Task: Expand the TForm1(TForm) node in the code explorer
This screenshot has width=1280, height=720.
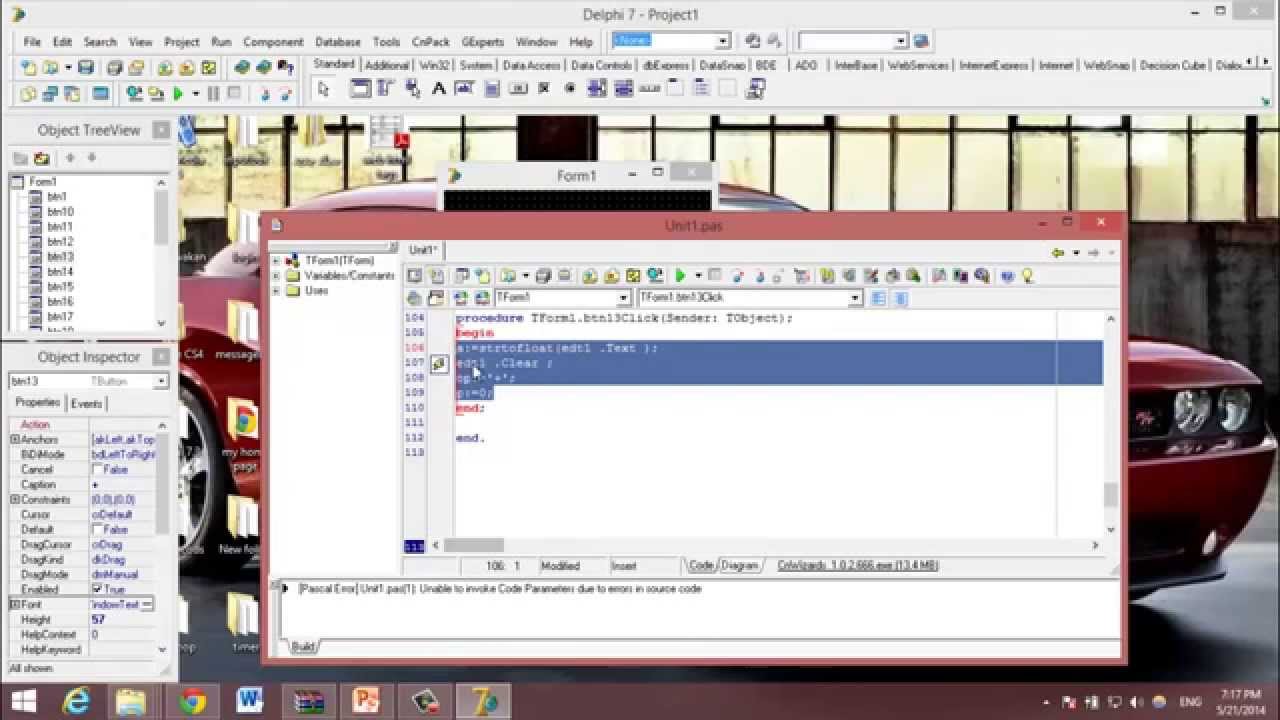Action: (x=276, y=260)
